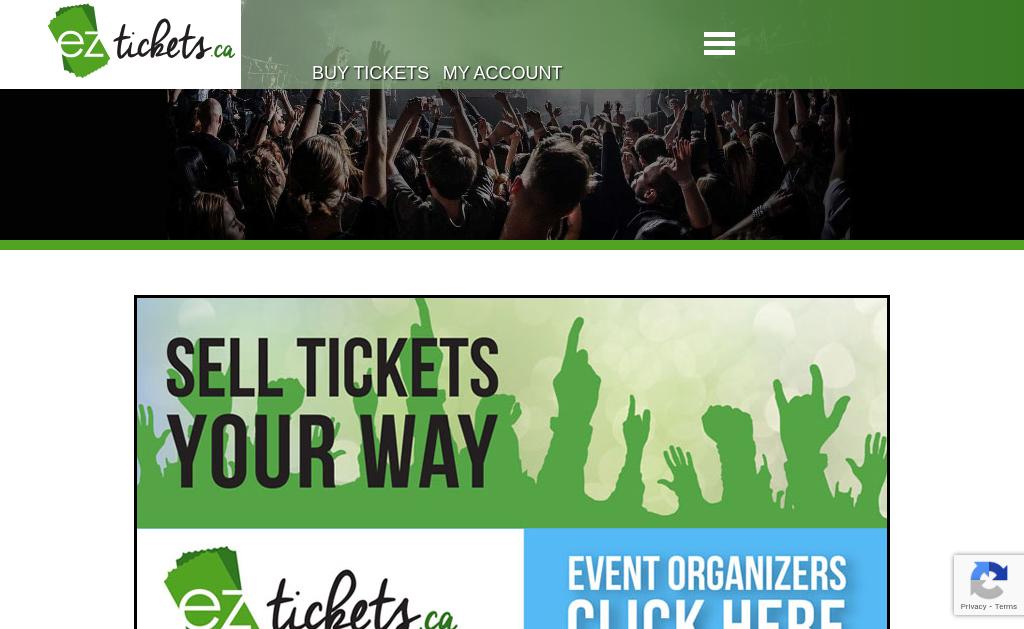Viewport: 1024px width, 629px height.
Task: Click the tickets.ca script text in banner logo
Action: click(x=362, y=601)
